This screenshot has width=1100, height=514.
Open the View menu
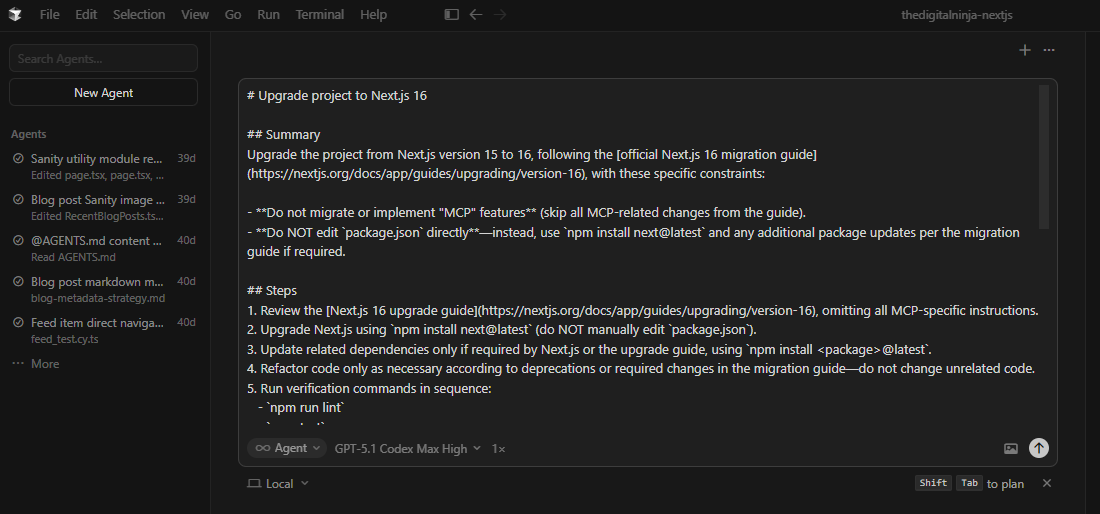194,14
